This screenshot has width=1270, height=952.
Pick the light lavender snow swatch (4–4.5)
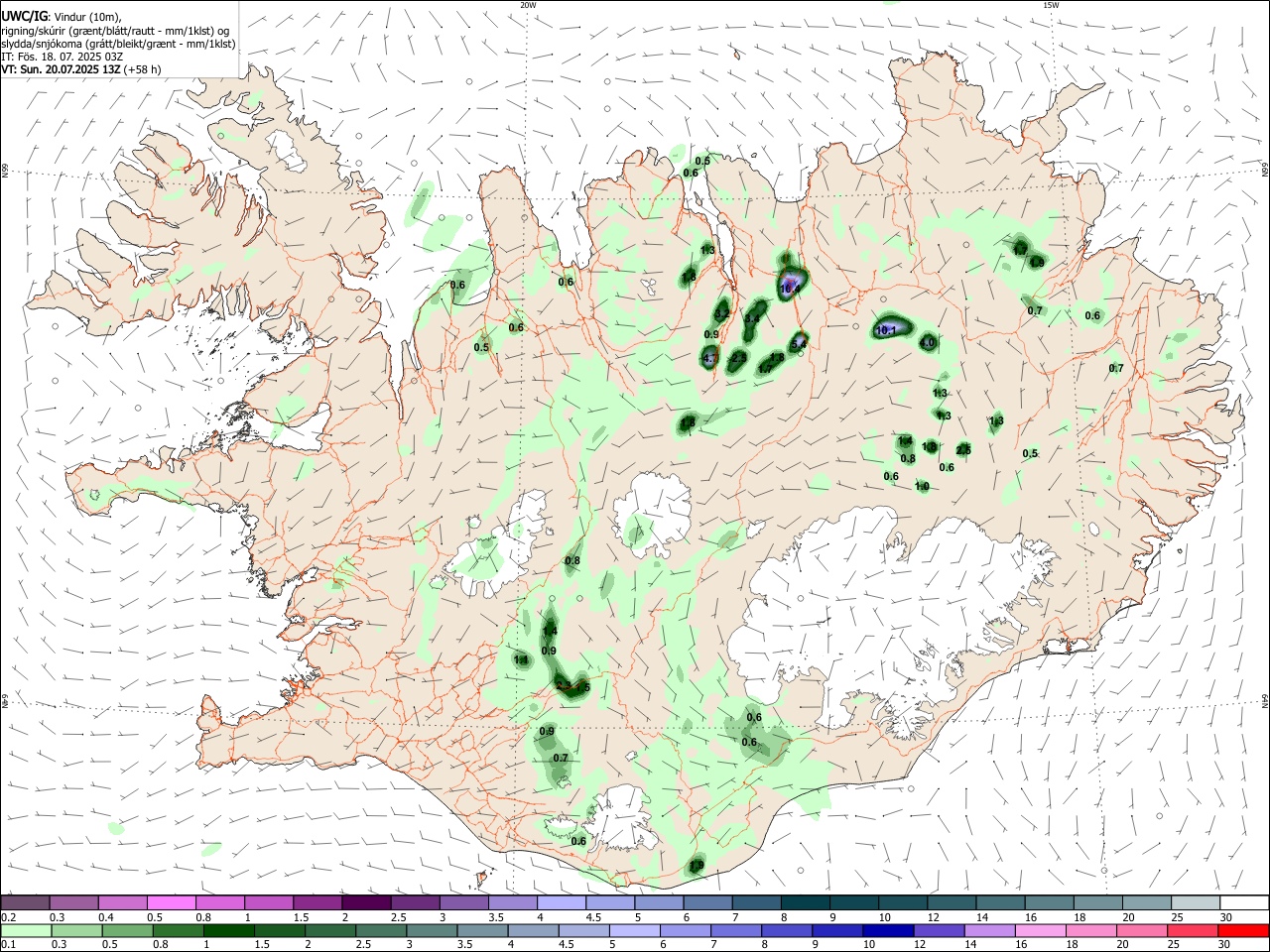tap(561, 903)
